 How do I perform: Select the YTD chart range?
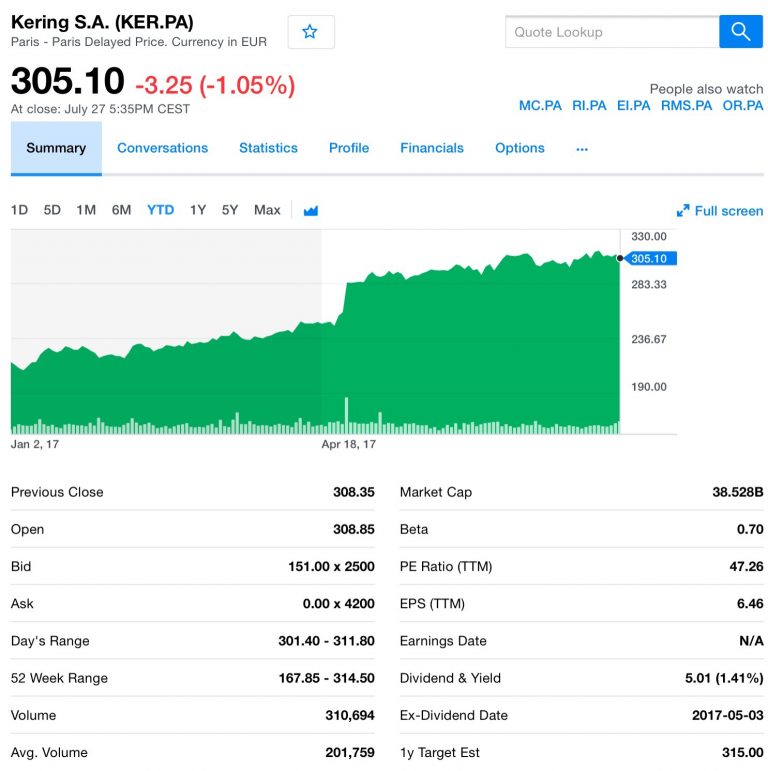[160, 210]
